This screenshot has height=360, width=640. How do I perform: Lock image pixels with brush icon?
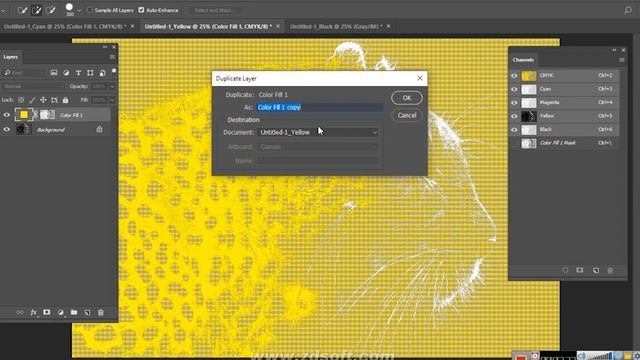32,100
